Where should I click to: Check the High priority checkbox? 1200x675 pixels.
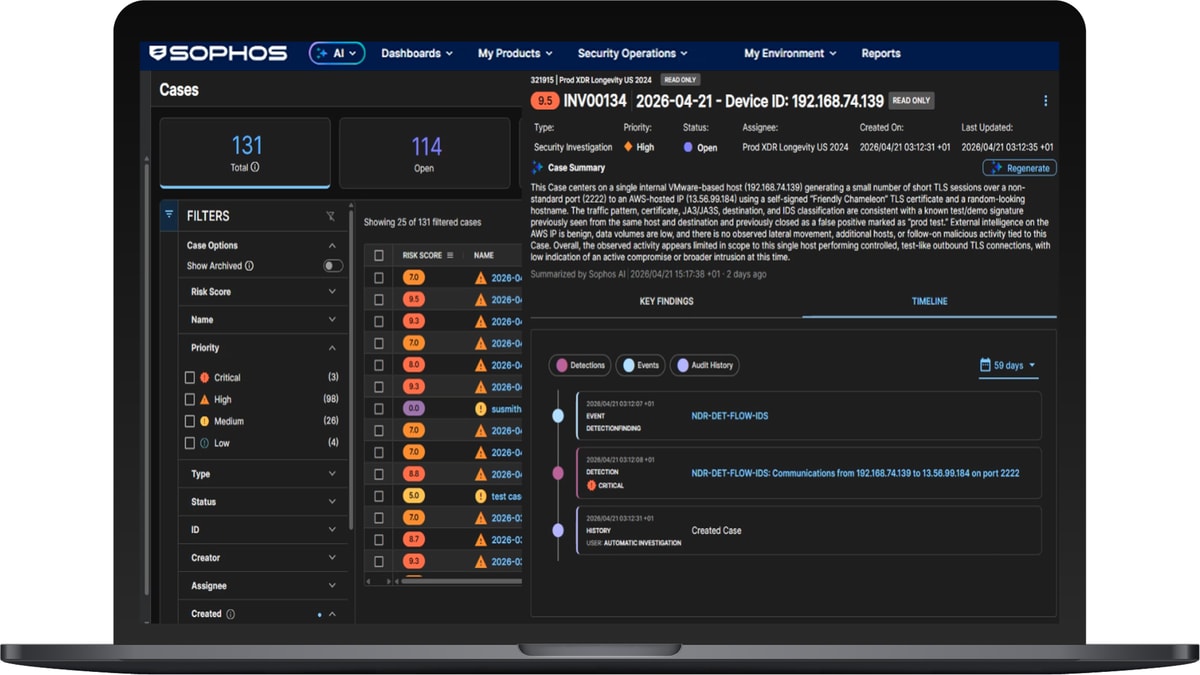[190, 400]
